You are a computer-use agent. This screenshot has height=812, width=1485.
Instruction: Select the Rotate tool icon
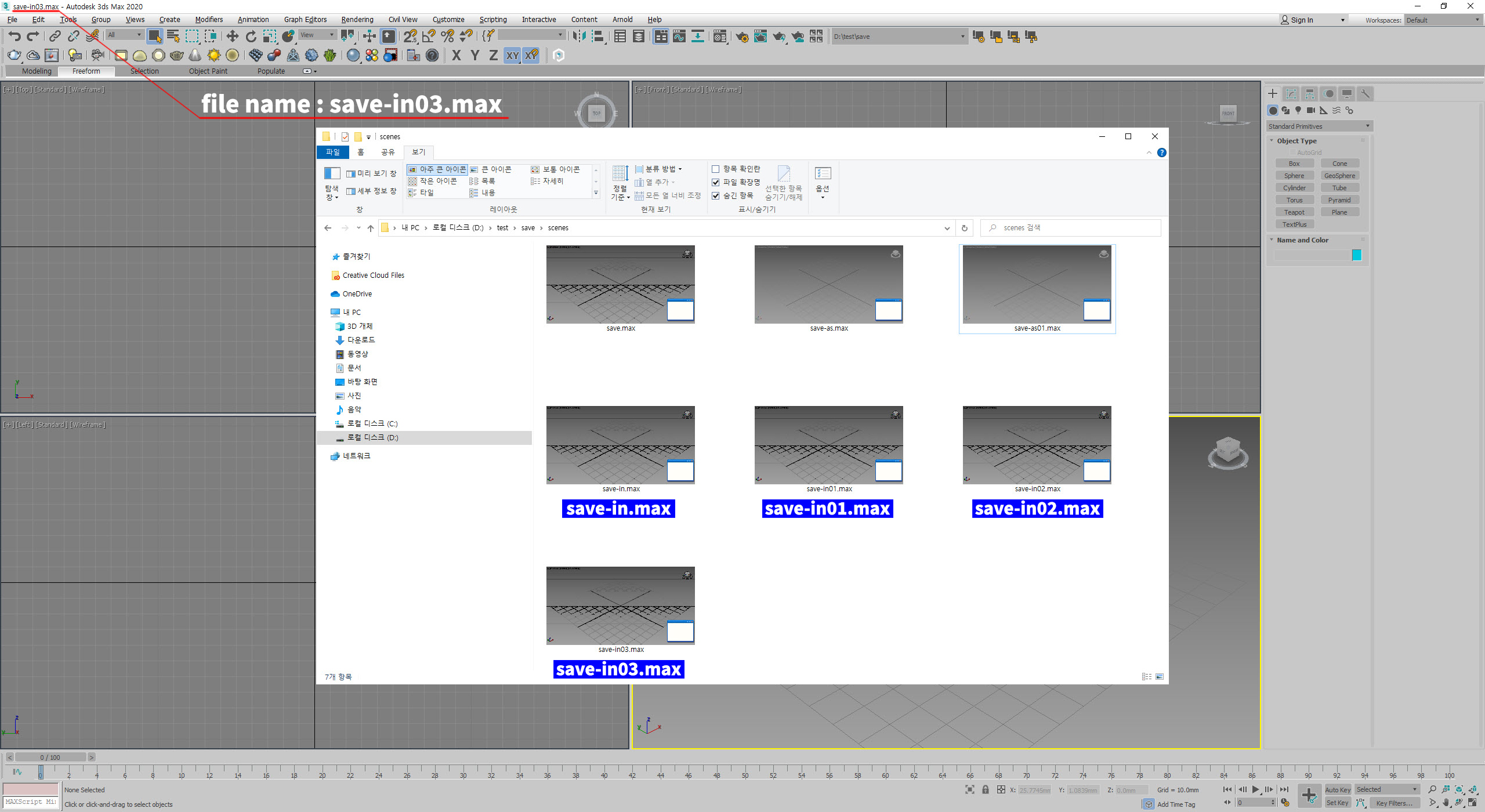251,37
